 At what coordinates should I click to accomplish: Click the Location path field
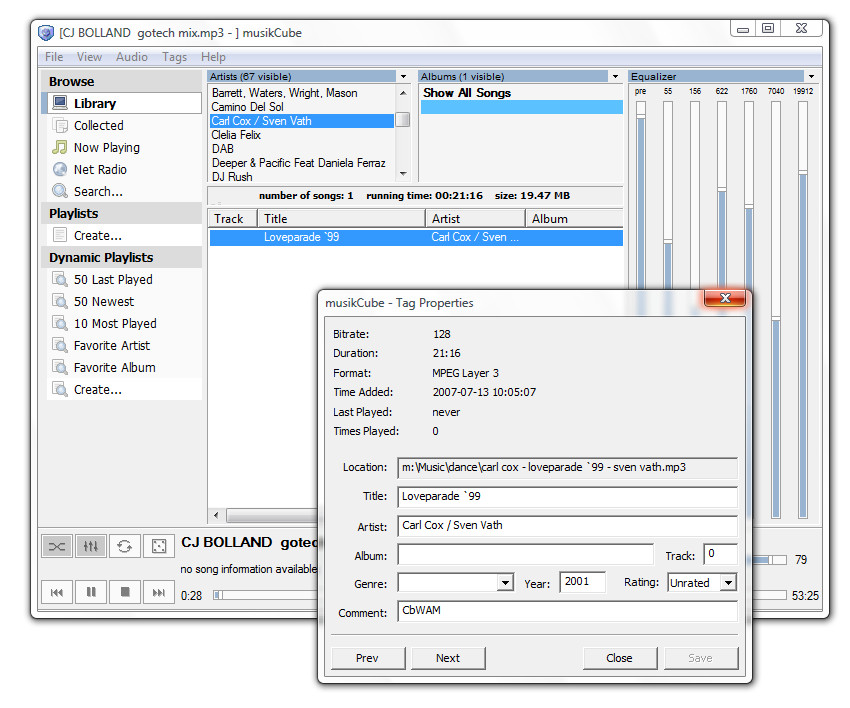point(567,468)
